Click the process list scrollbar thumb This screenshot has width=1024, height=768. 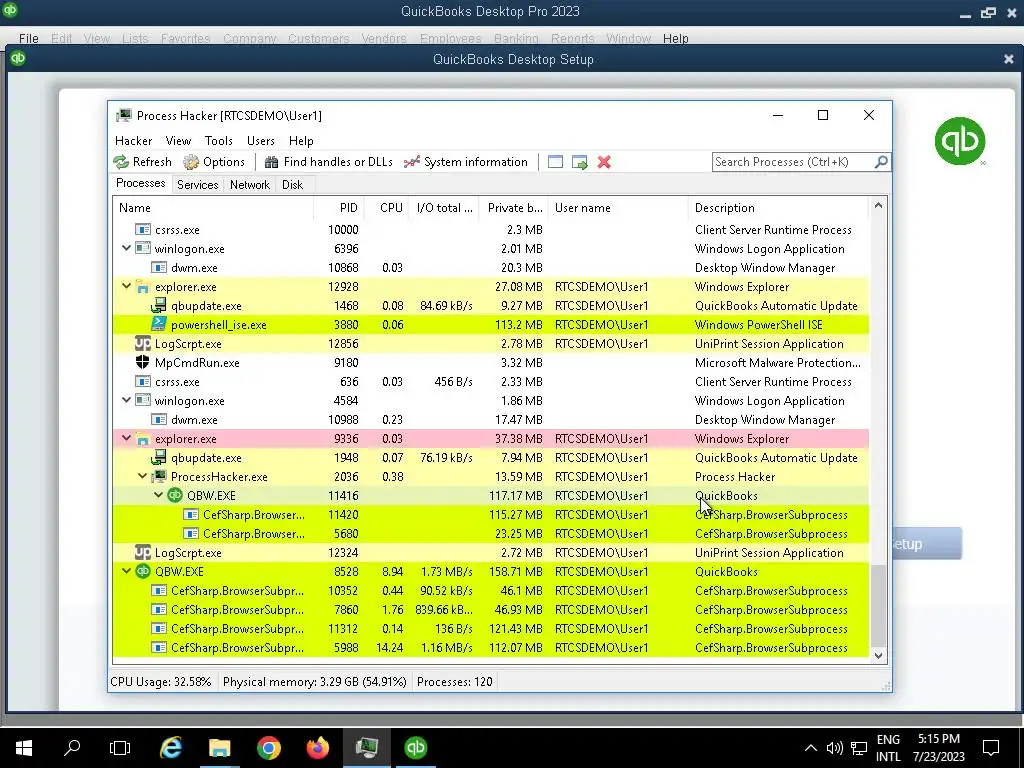point(878,605)
